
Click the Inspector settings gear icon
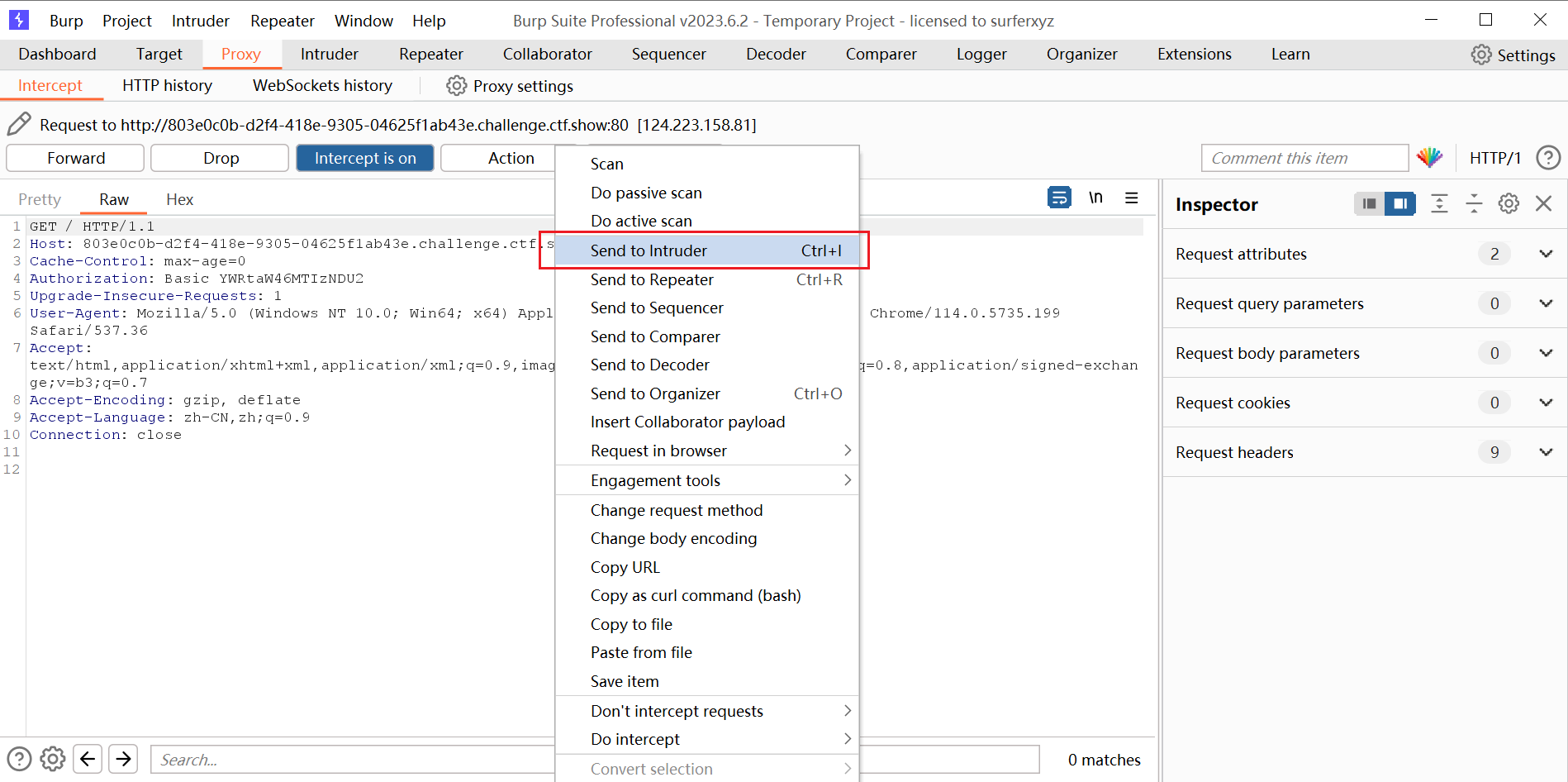coord(1509,204)
